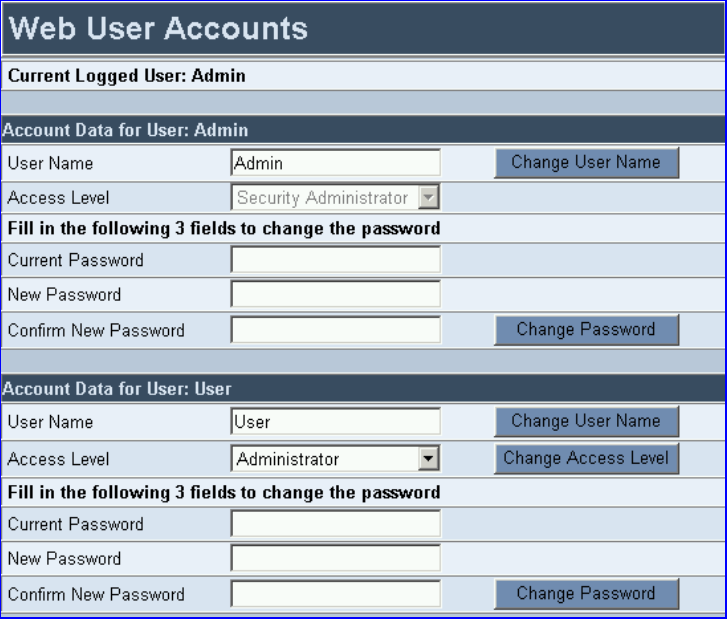Click the 'Current Logged User: Admin' text

point(127,76)
